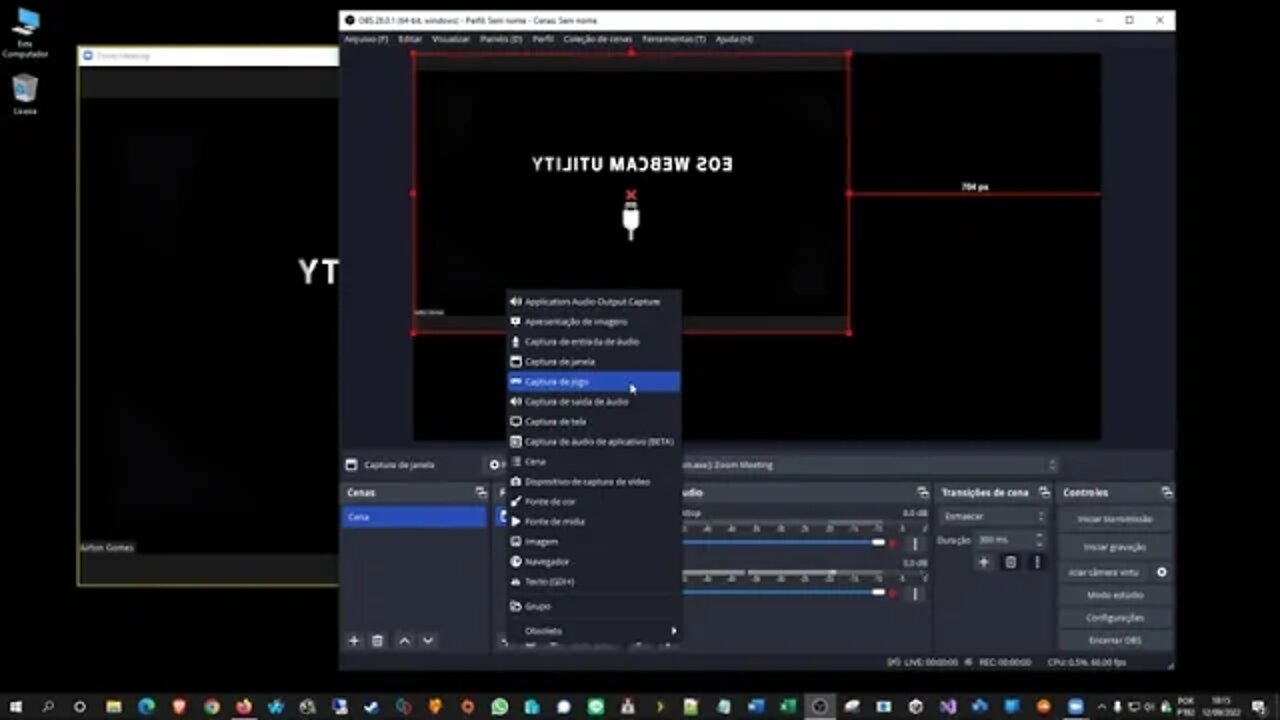Adjust the Duração spinner arrows
The image size is (1280, 720).
click(x=1040, y=540)
